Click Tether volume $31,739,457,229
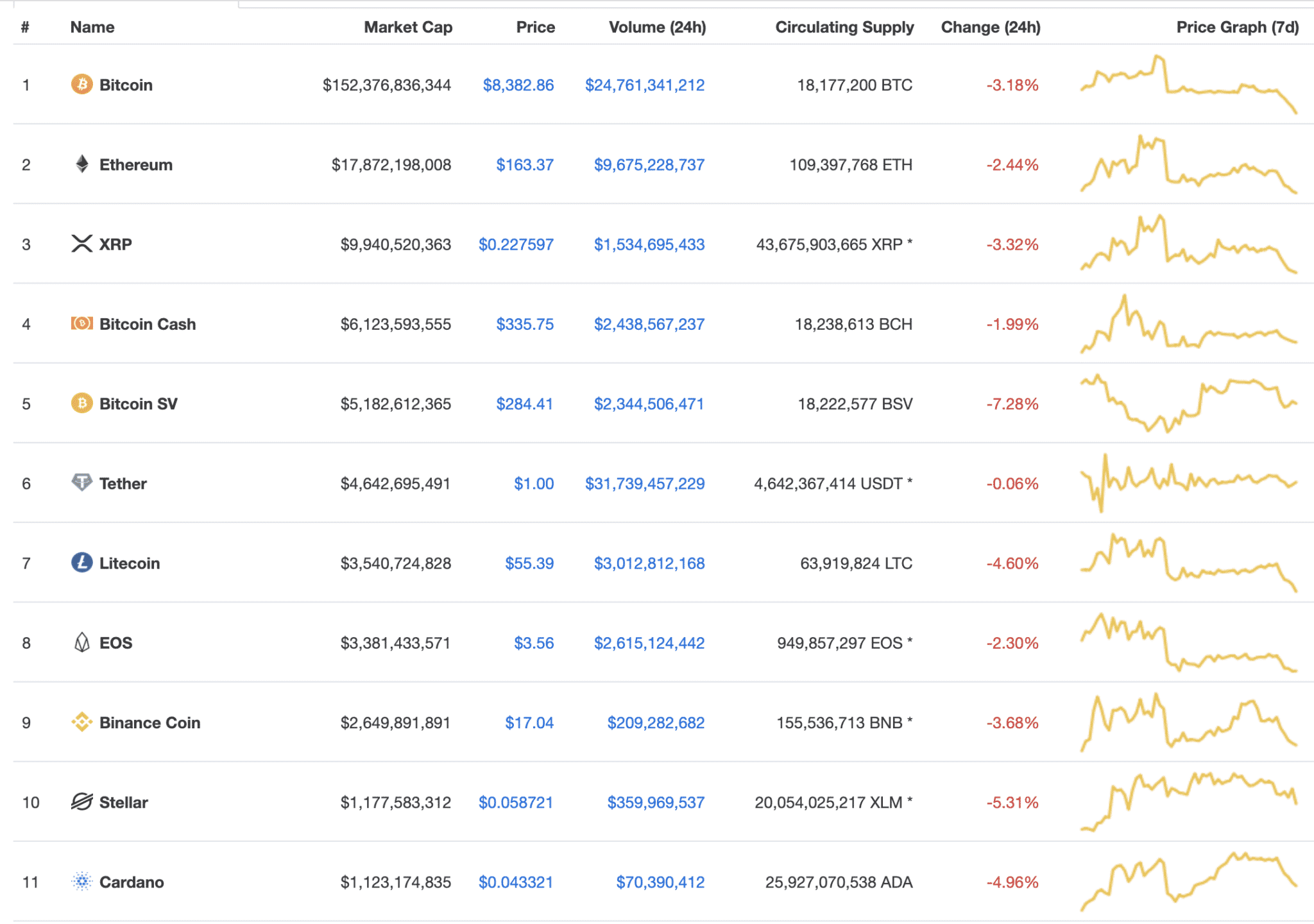The width and height of the screenshot is (1314, 924). (x=645, y=483)
